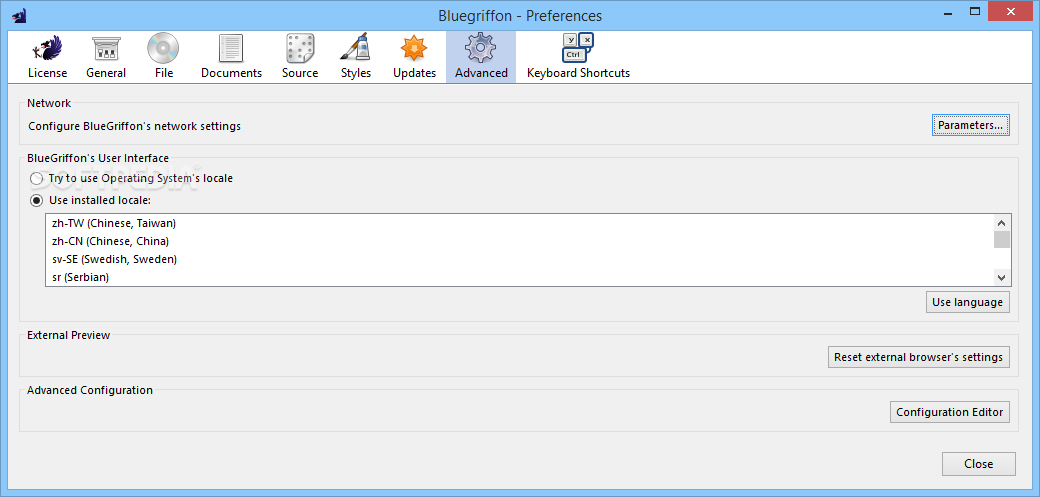The image size is (1040, 497).
Task: Close the Preferences dialog with Close button
Action: (x=978, y=464)
